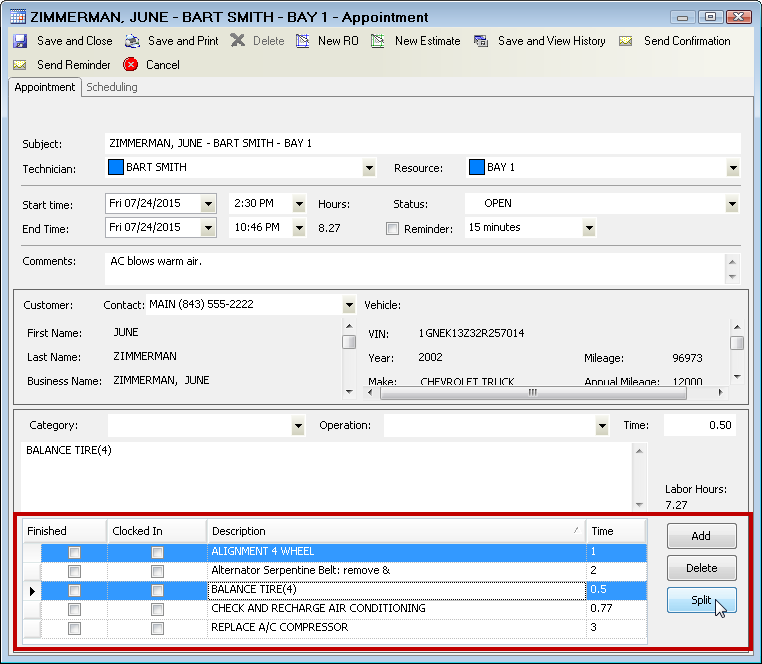This screenshot has width=762, height=664.
Task: Check Clocked In for REPLACE A/C COMPRESSOR
Action: click(x=157, y=628)
